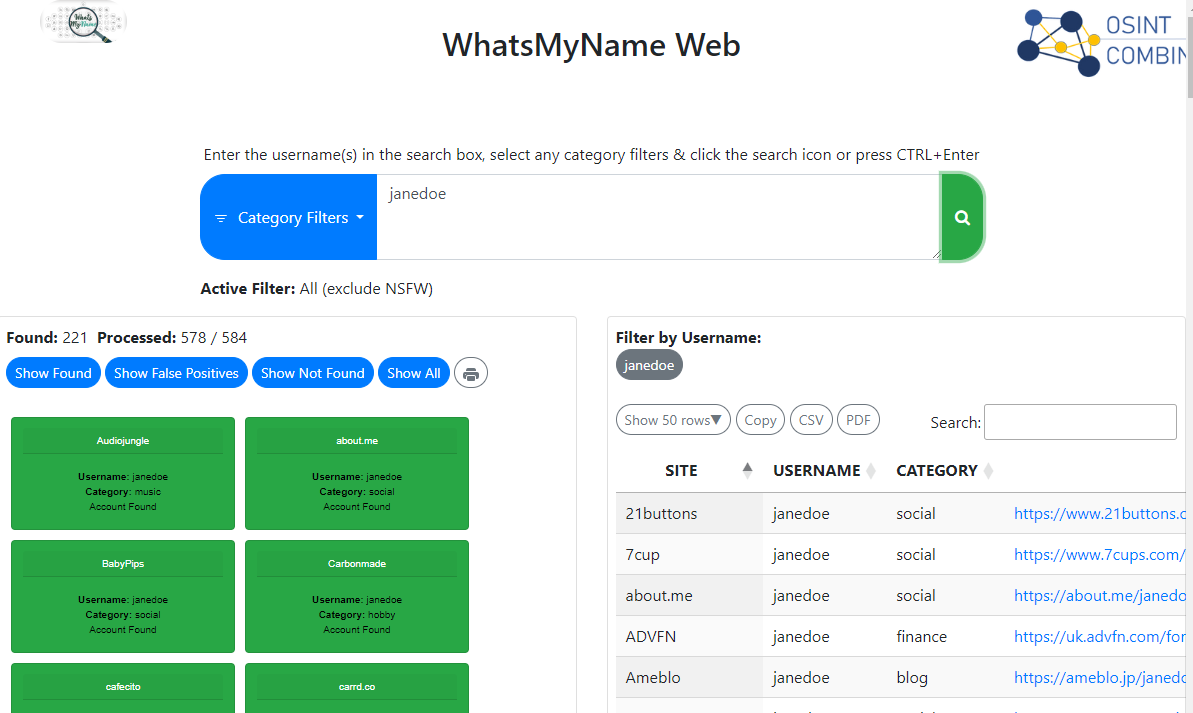The height and width of the screenshot is (713, 1193).
Task: Open the 7cups profile link
Action: point(1099,555)
